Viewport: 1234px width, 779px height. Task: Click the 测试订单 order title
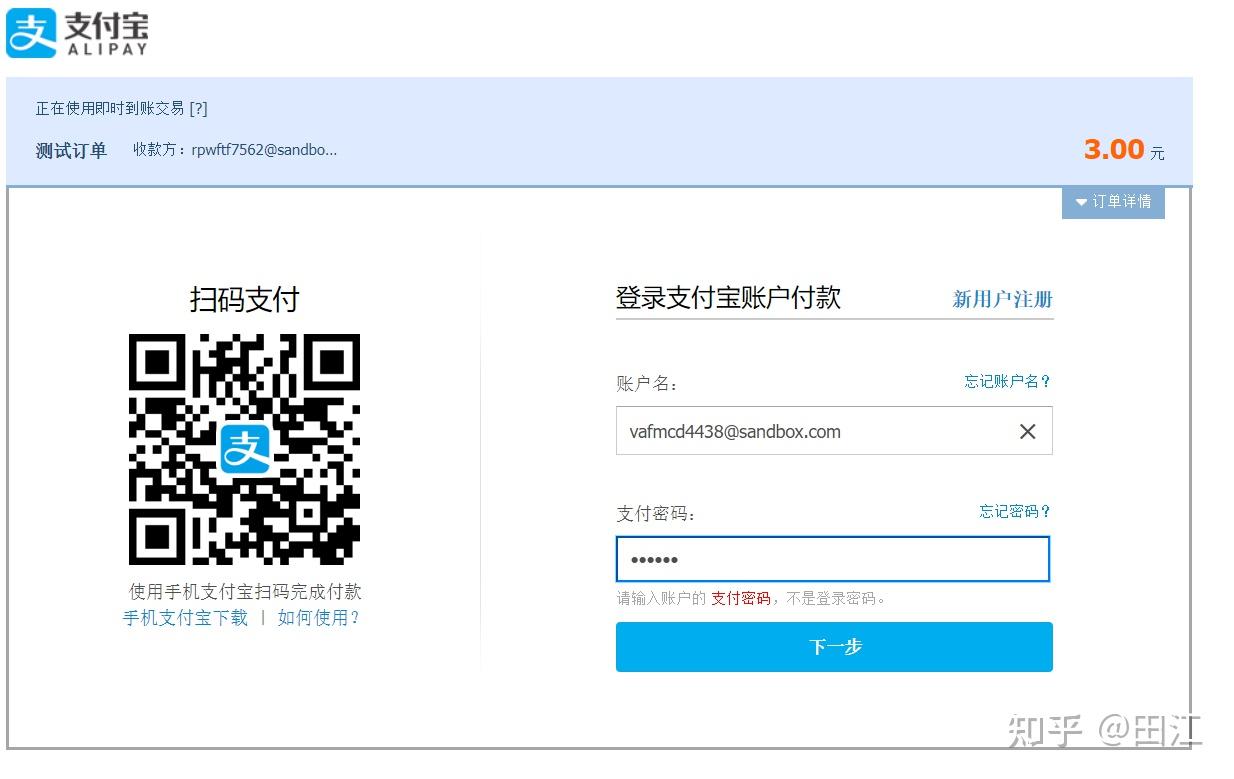pyautogui.click(x=71, y=151)
